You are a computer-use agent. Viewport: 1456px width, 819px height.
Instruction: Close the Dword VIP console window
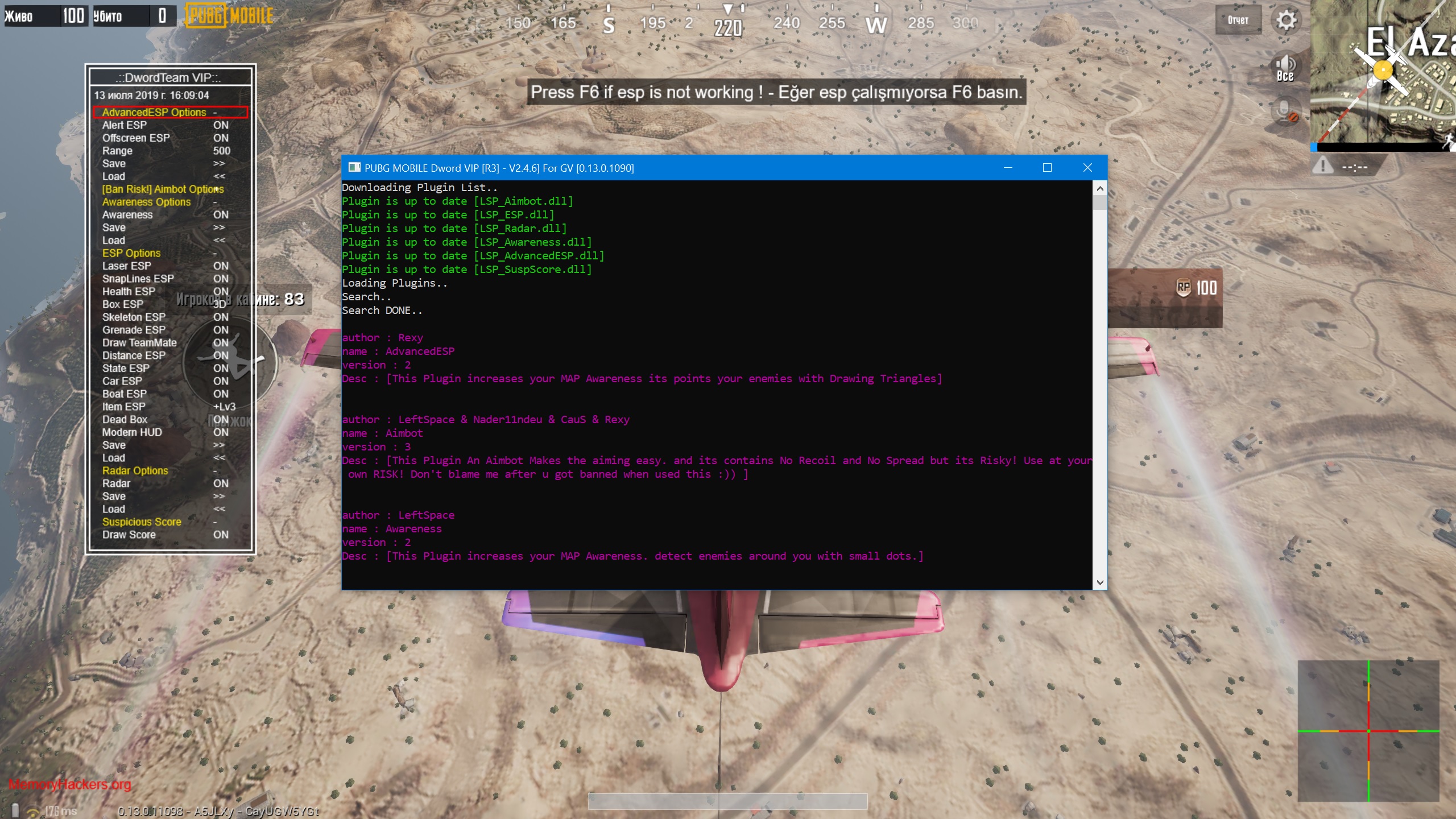pos(1087,167)
